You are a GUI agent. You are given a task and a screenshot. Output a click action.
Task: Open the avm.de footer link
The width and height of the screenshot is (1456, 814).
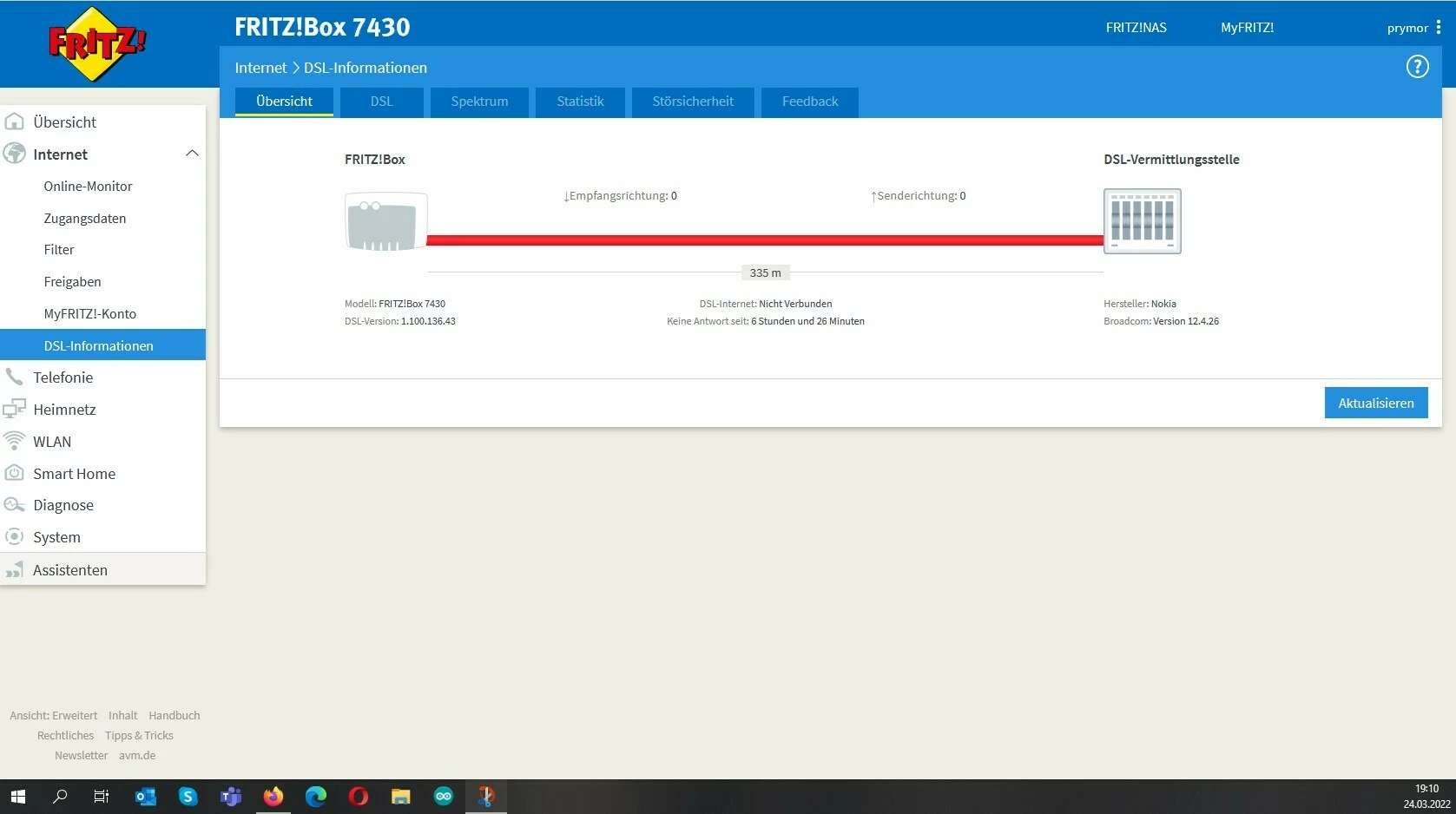click(137, 755)
